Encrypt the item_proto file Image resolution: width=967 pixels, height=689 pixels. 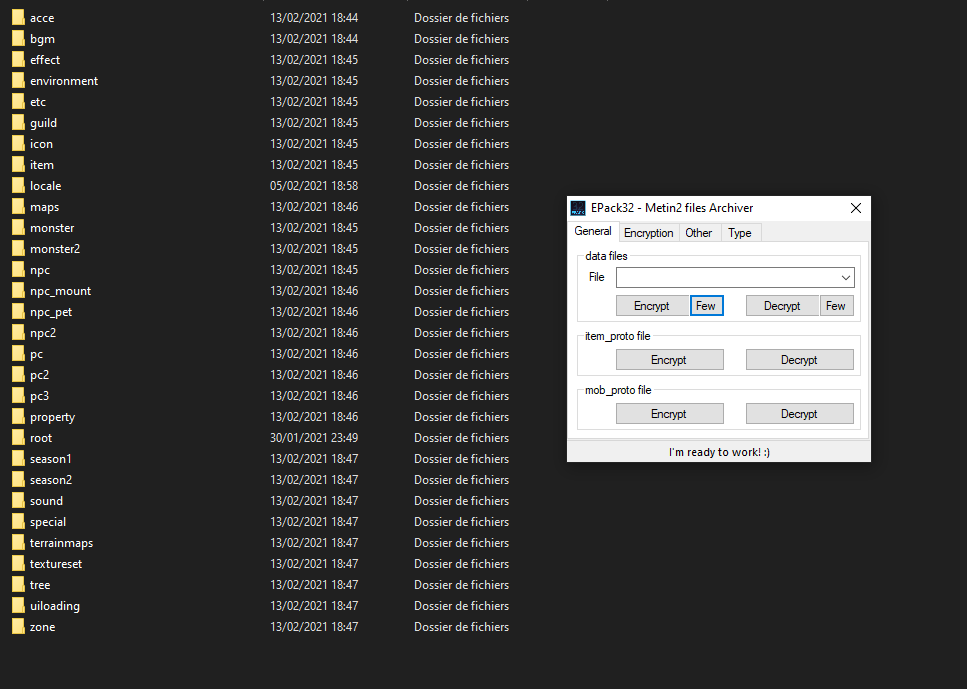coord(669,360)
